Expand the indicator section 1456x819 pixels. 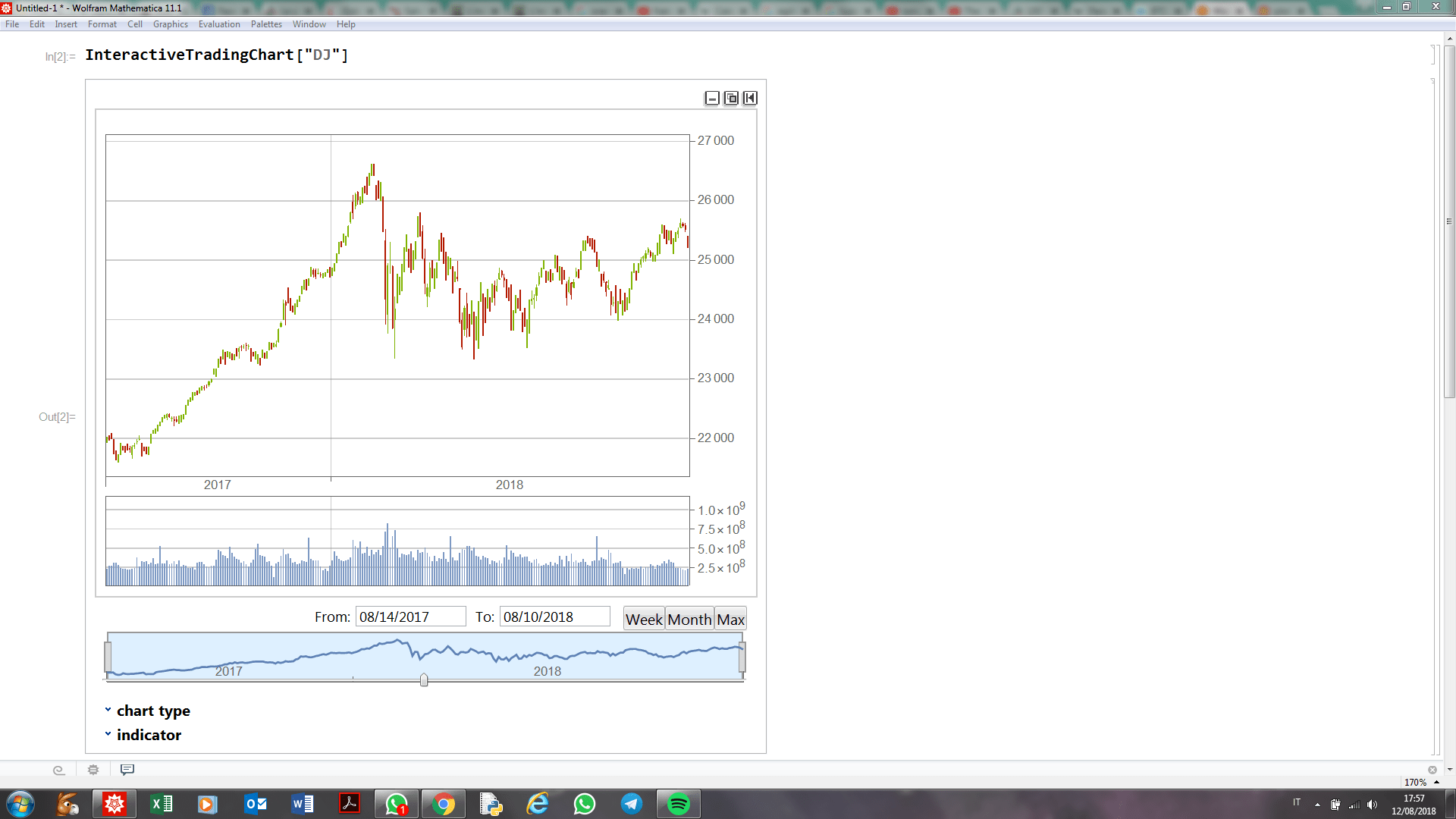(143, 735)
